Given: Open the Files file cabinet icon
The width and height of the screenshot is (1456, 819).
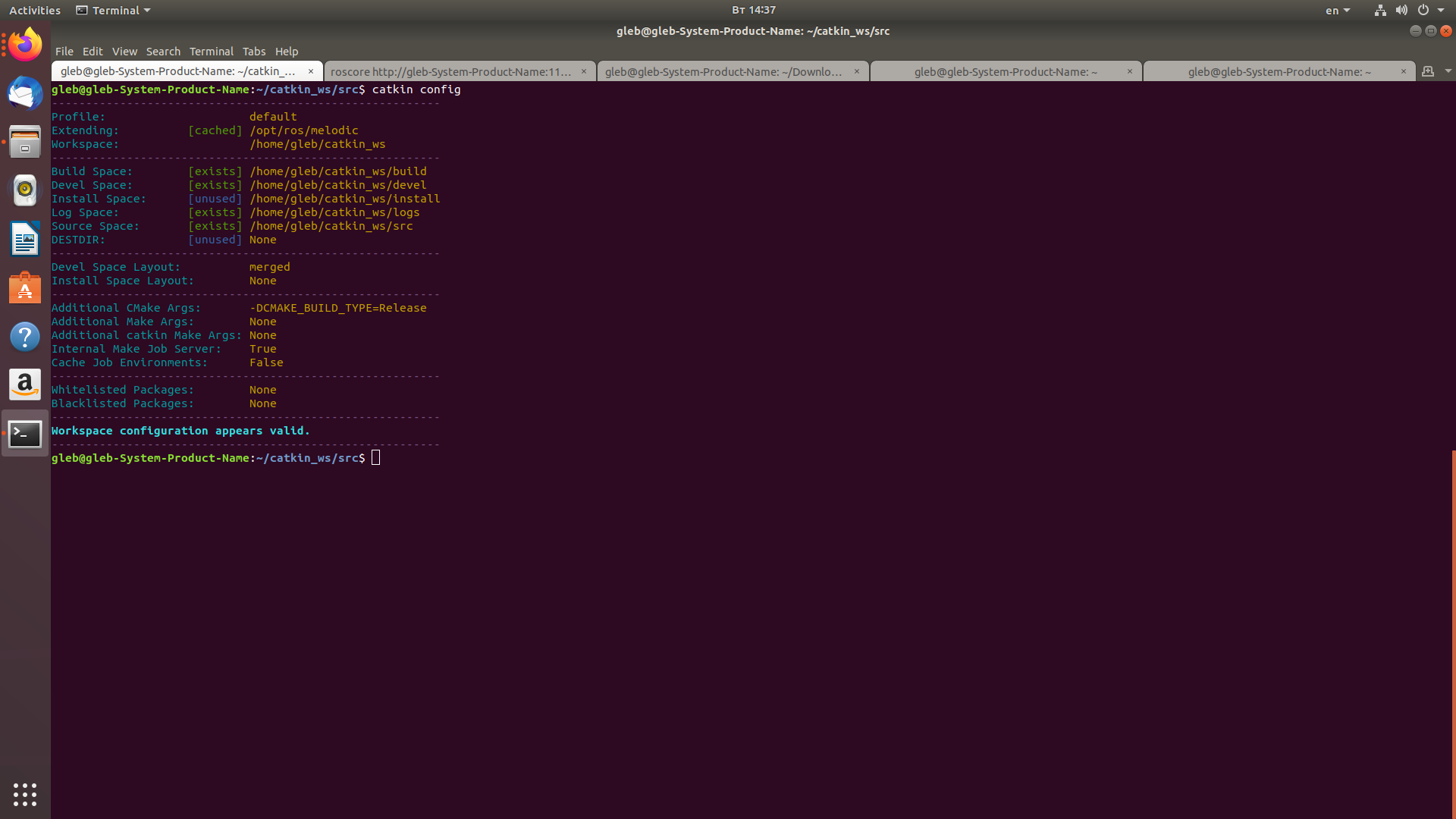Looking at the screenshot, I should [x=25, y=142].
